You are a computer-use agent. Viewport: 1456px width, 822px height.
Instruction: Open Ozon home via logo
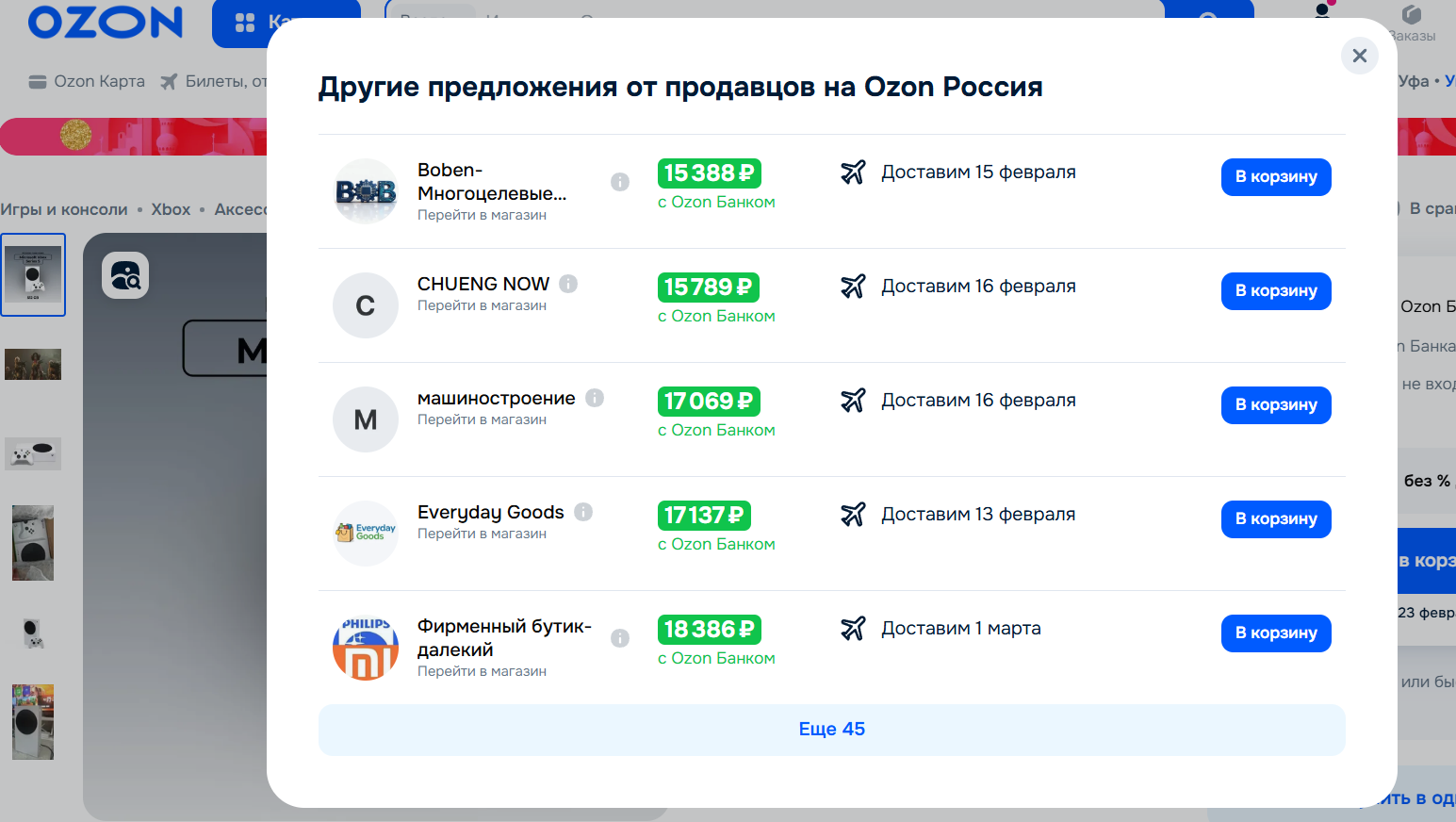106,23
